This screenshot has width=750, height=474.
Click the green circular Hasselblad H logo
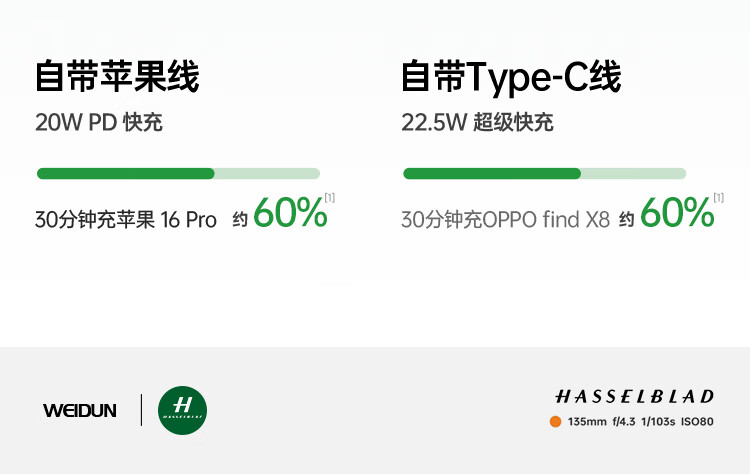(183, 410)
